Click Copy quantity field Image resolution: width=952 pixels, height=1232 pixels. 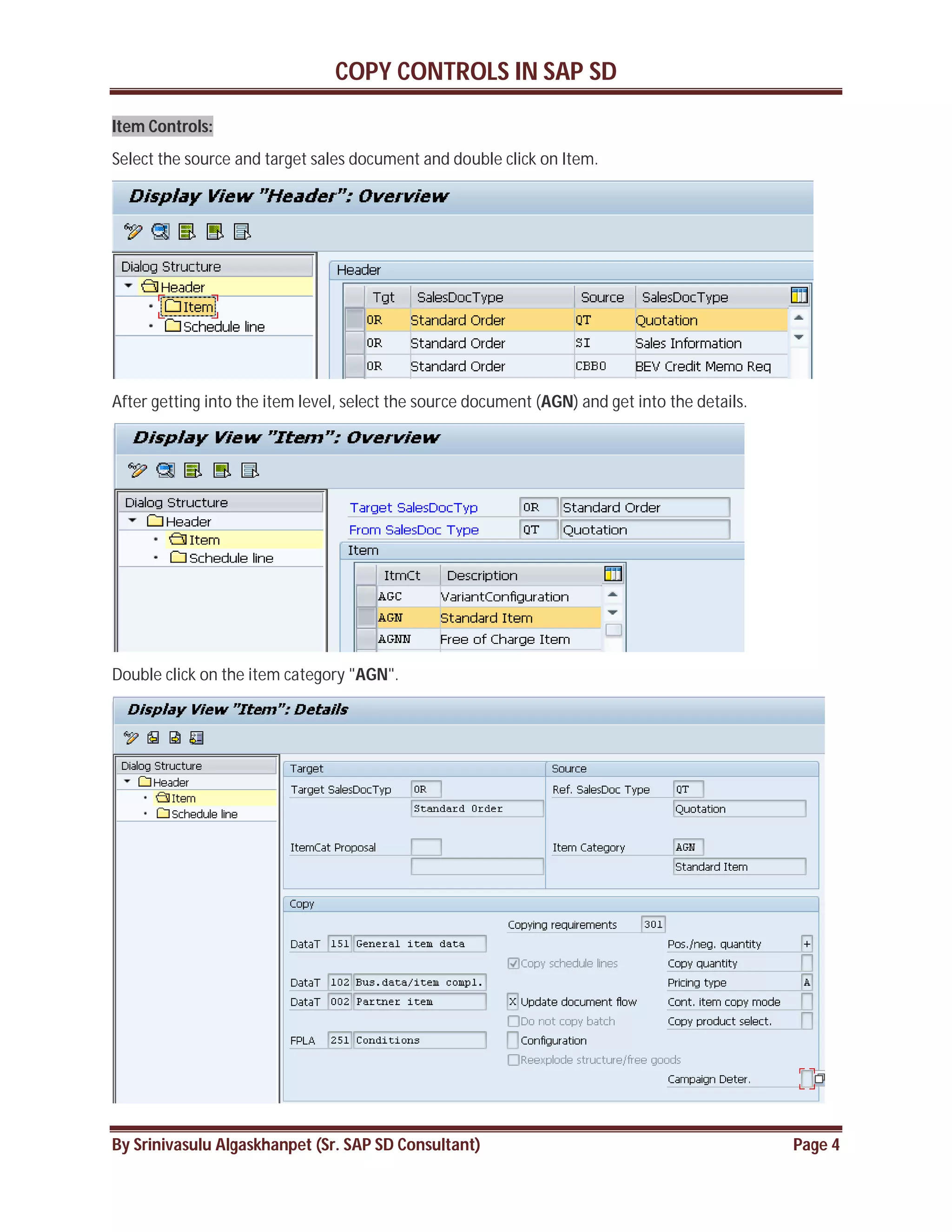pyautogui.click(x=807, y=962)
